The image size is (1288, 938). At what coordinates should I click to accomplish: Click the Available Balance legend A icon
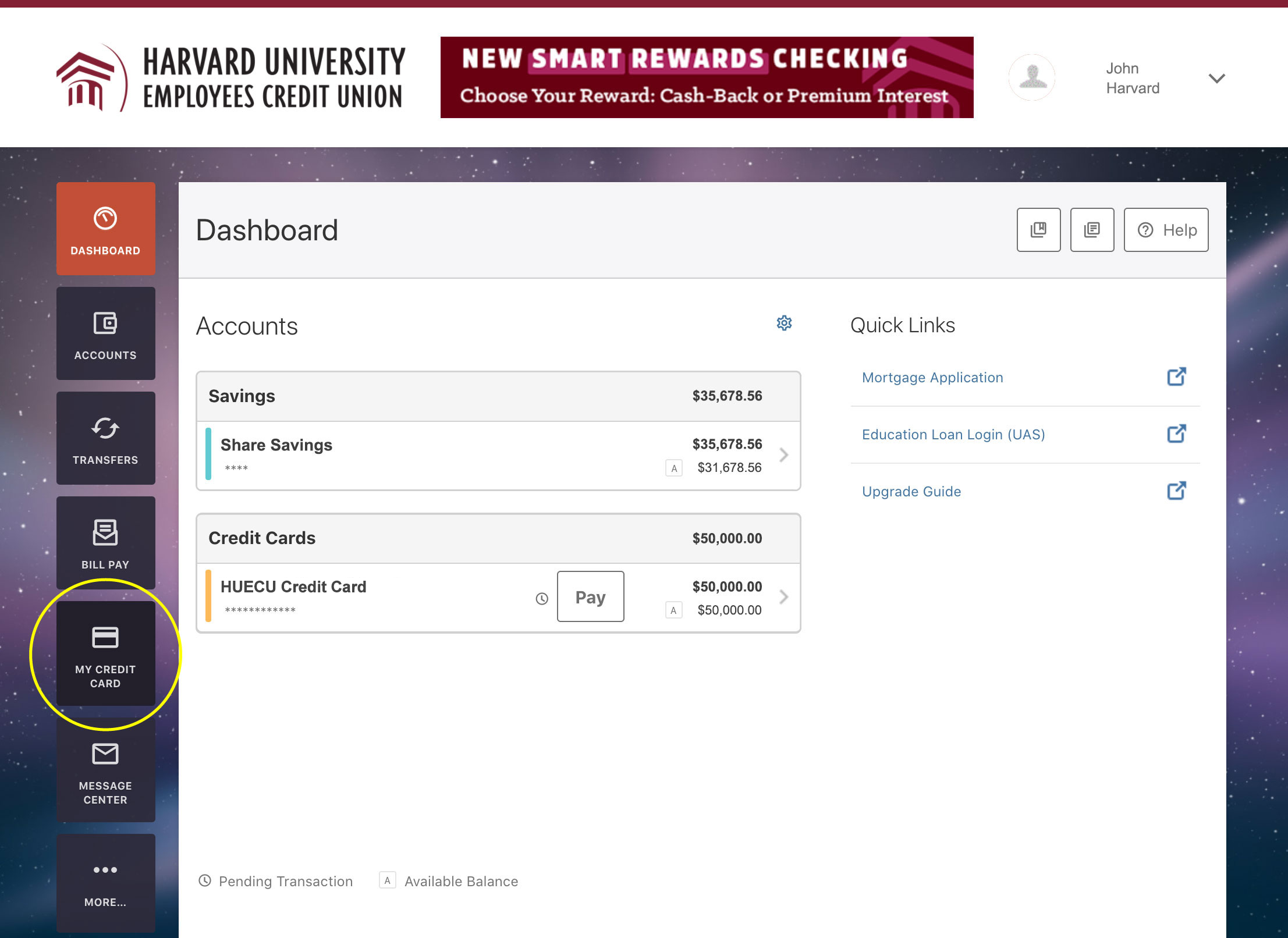point(388,880)
